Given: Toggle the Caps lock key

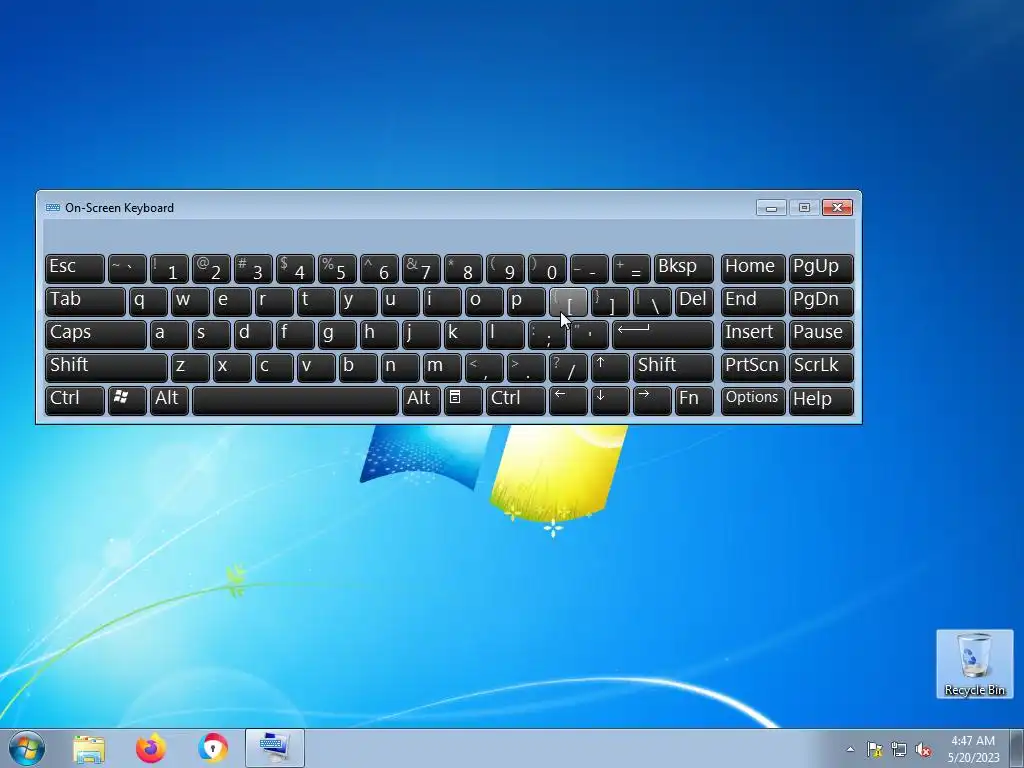Looking at the screenshot, I should click(x=95, y=334).
